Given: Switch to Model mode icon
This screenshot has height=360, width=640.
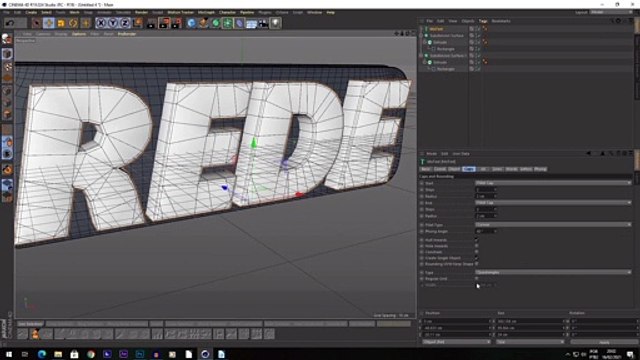Looking at the screenshot, I should coord(7,53).
